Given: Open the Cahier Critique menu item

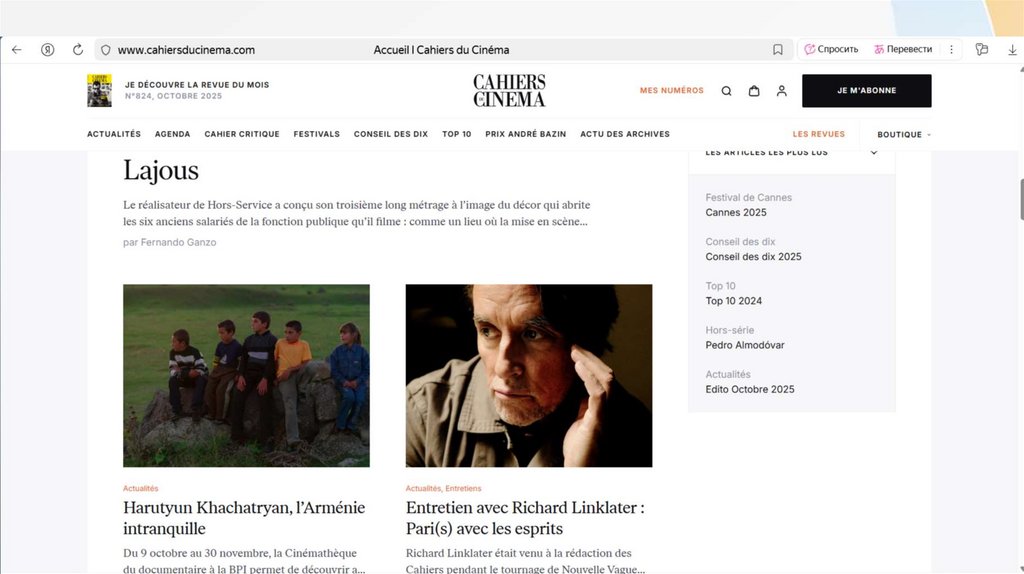Looking at the screenshot, I should [242, 134].
